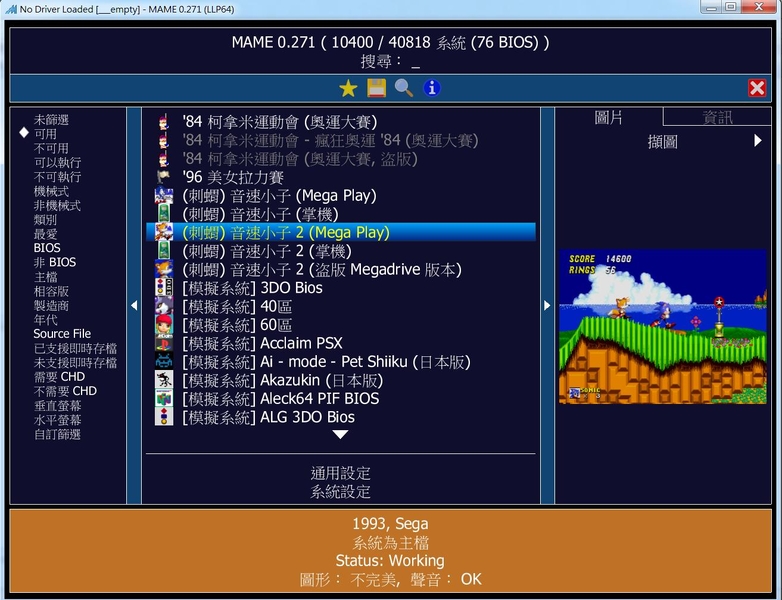Image resolution: width=782 pixels, height=600 pixels.
Task: Select the 垂直螢幕 filter
Action: [57, 405]
